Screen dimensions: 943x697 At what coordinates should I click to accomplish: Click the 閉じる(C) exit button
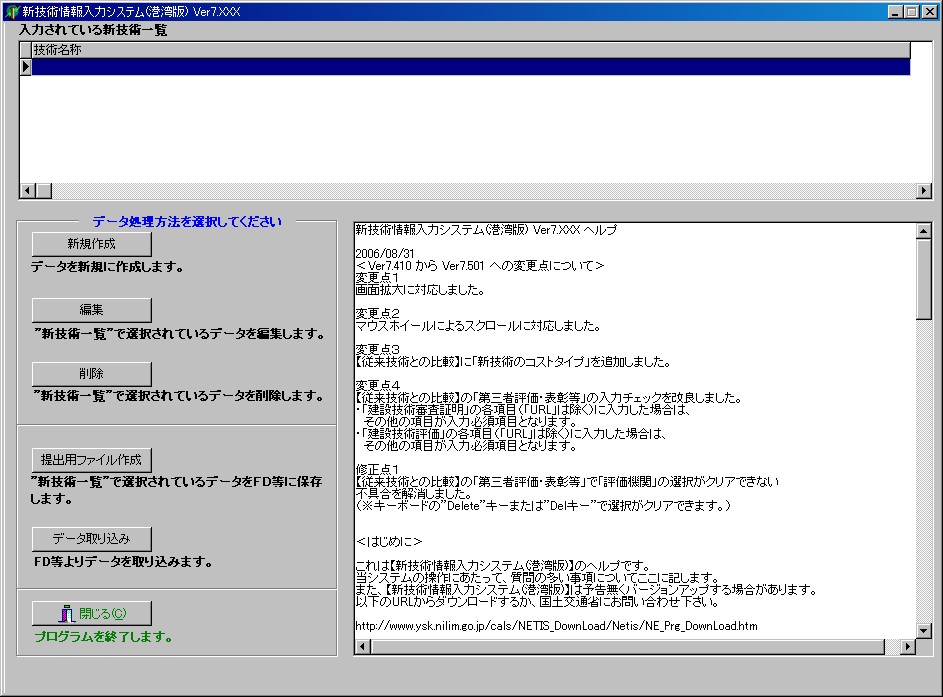92,614
